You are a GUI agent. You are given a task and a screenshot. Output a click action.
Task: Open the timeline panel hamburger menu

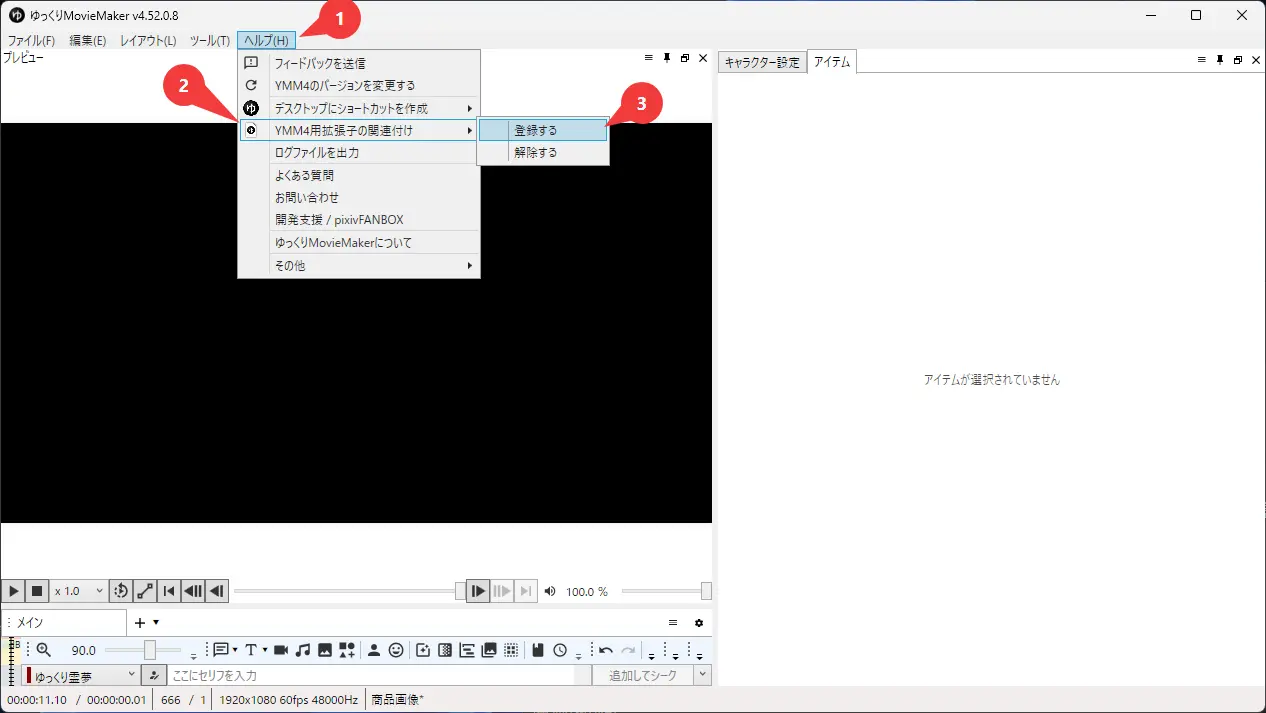pos(673,622)
